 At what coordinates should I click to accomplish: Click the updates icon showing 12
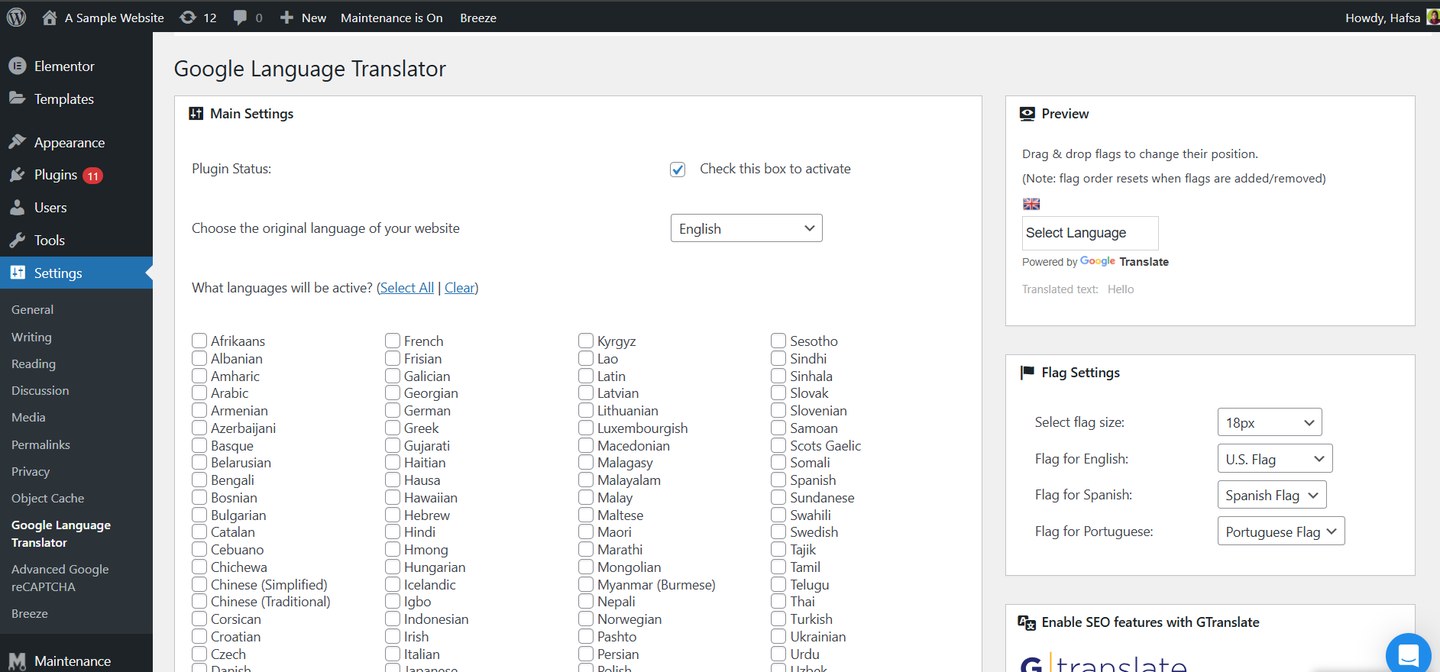[x=187, y=17]
